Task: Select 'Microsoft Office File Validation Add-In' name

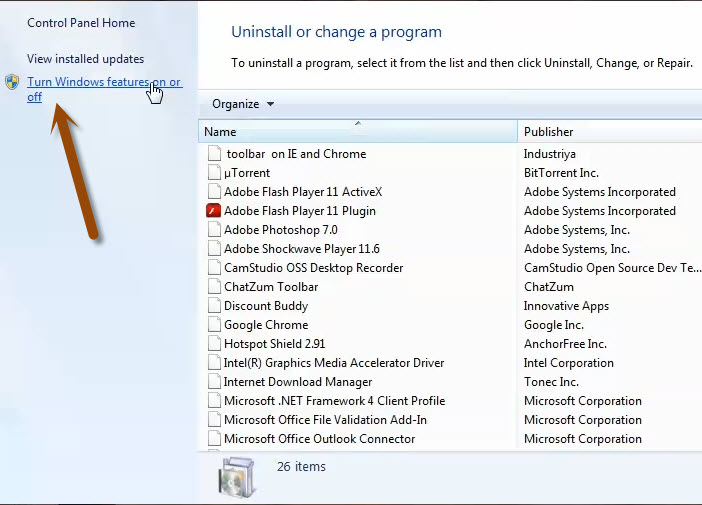Action: [x=325, y=420]
